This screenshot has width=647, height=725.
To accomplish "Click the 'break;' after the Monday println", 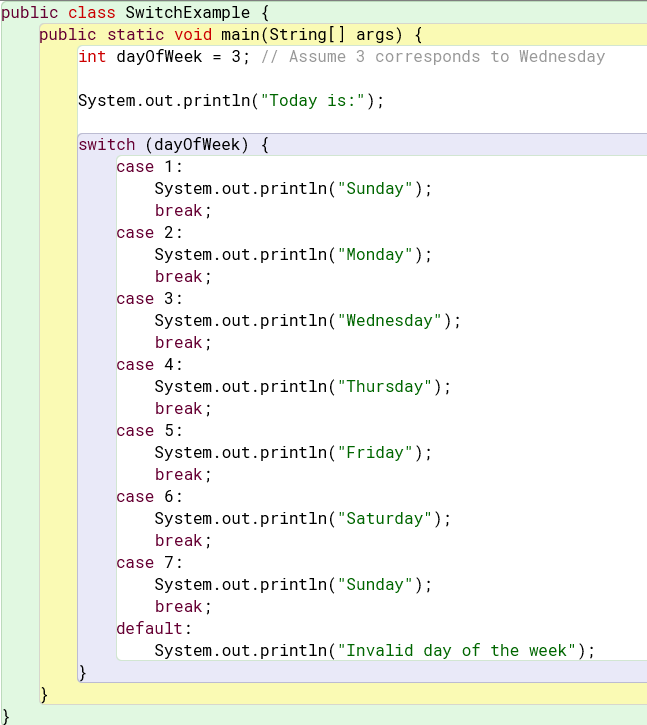I will pos(183,276).
